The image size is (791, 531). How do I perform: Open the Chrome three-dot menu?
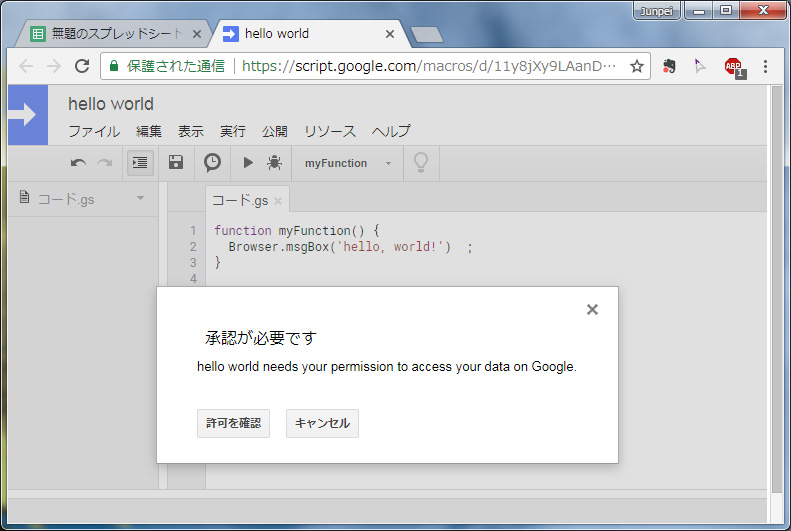(x=765, y=66)
